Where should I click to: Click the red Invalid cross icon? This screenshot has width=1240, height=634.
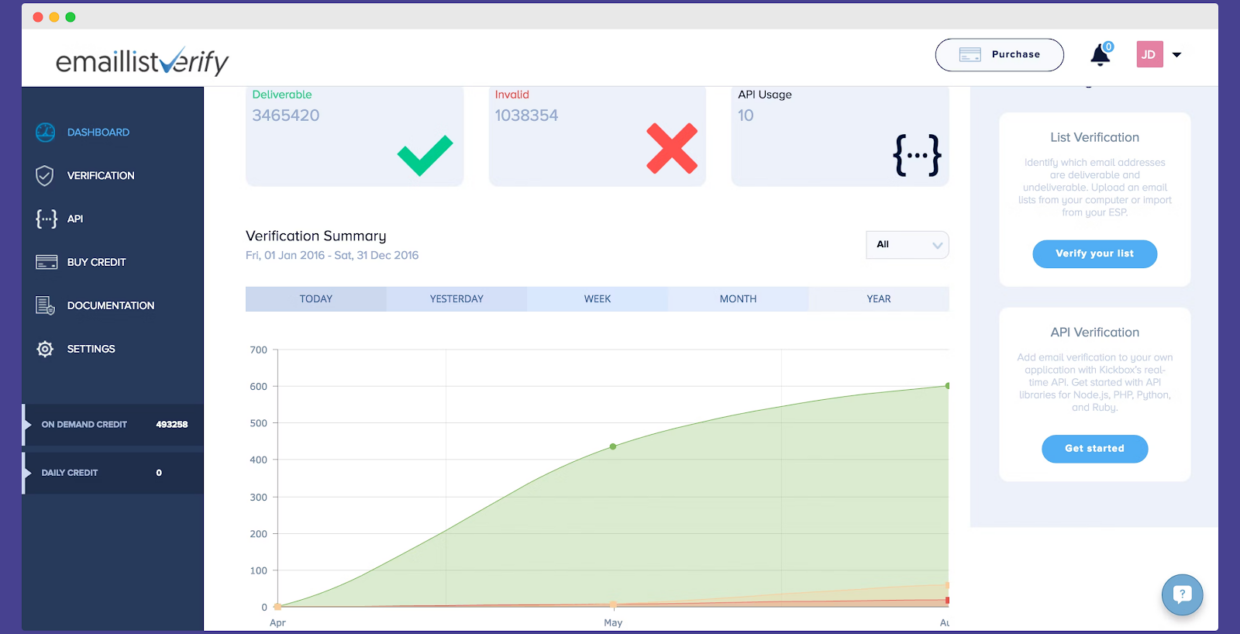672,149
